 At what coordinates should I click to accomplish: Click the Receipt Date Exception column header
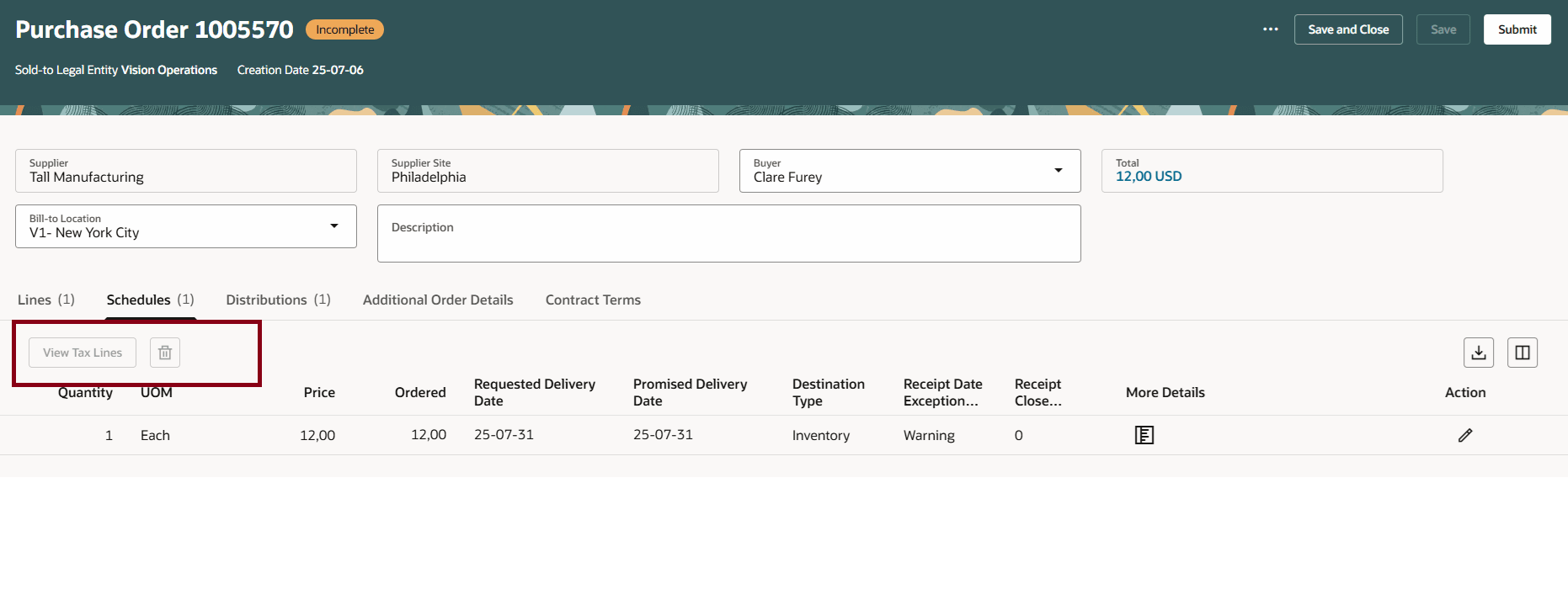(x=943, y=392)
